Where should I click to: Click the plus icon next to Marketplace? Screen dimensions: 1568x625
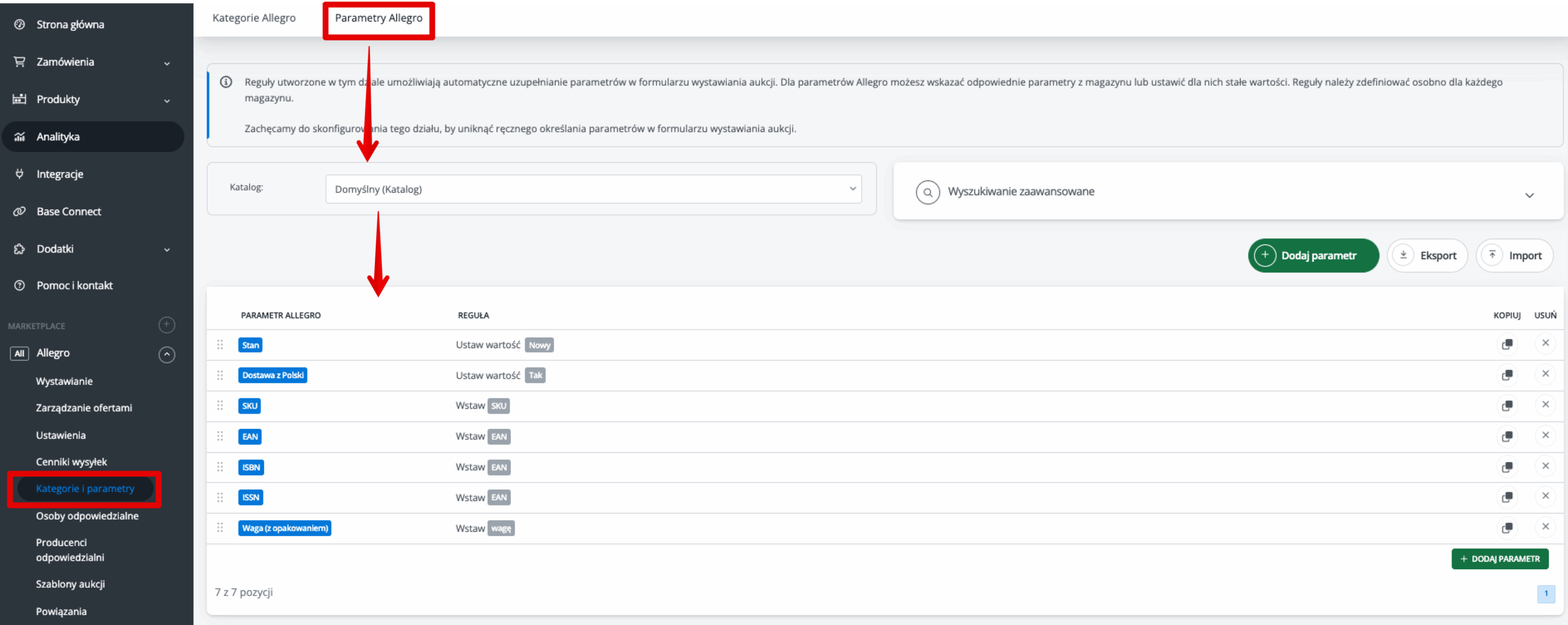(167, 325)
